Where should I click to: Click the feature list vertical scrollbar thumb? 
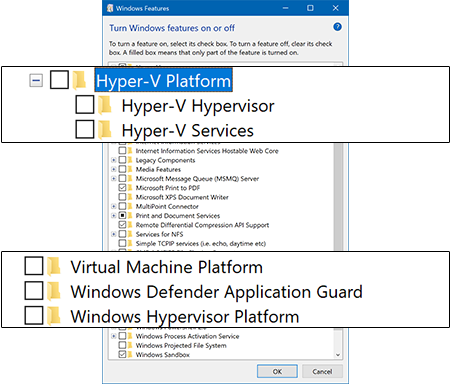338,197
